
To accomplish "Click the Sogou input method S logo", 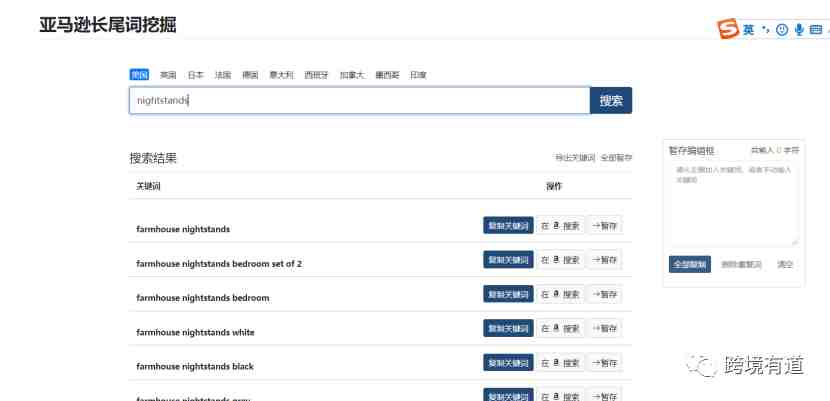I will coord(728,29).
